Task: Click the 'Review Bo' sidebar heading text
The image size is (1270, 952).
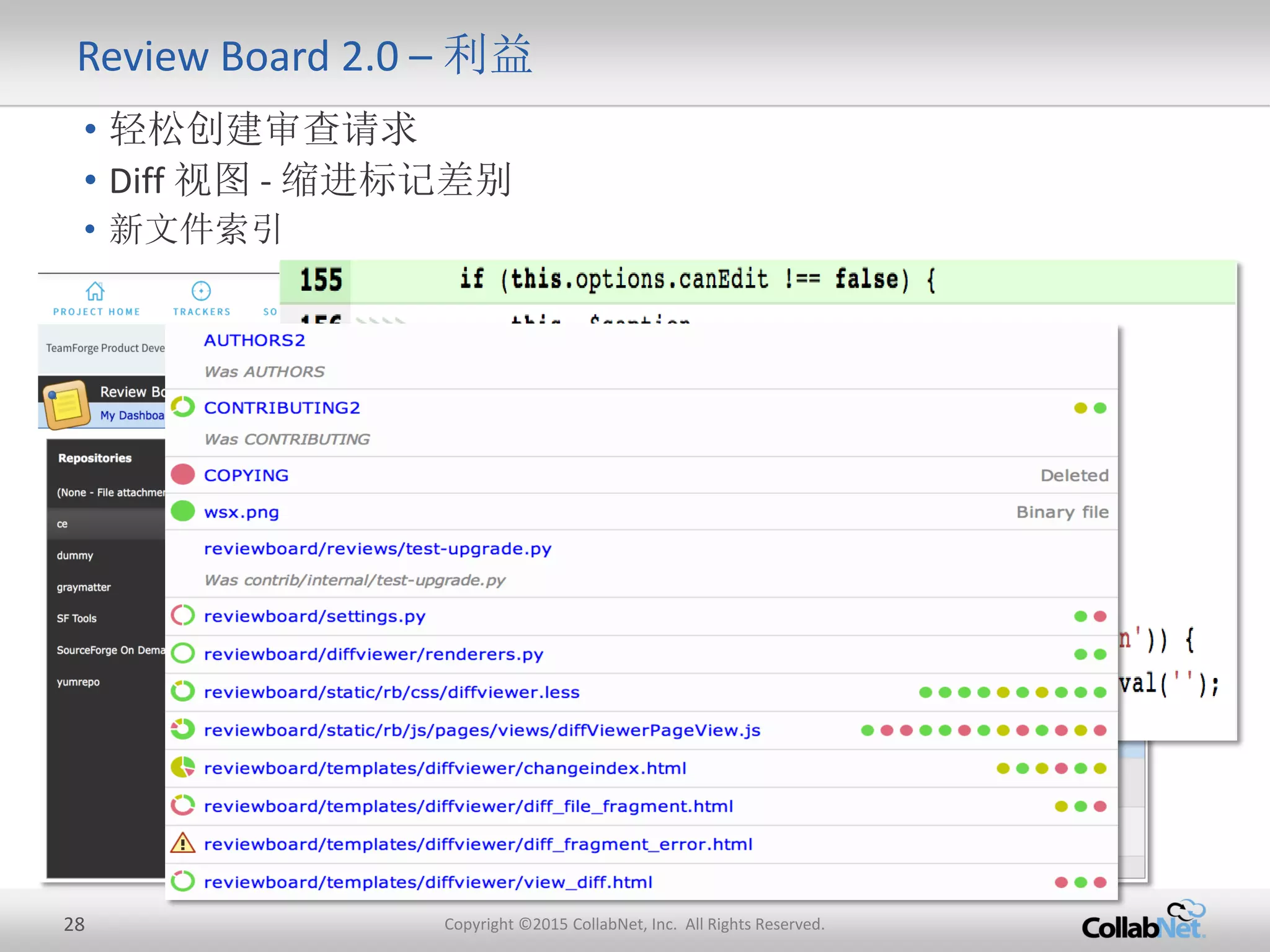Action: (133, 392)
